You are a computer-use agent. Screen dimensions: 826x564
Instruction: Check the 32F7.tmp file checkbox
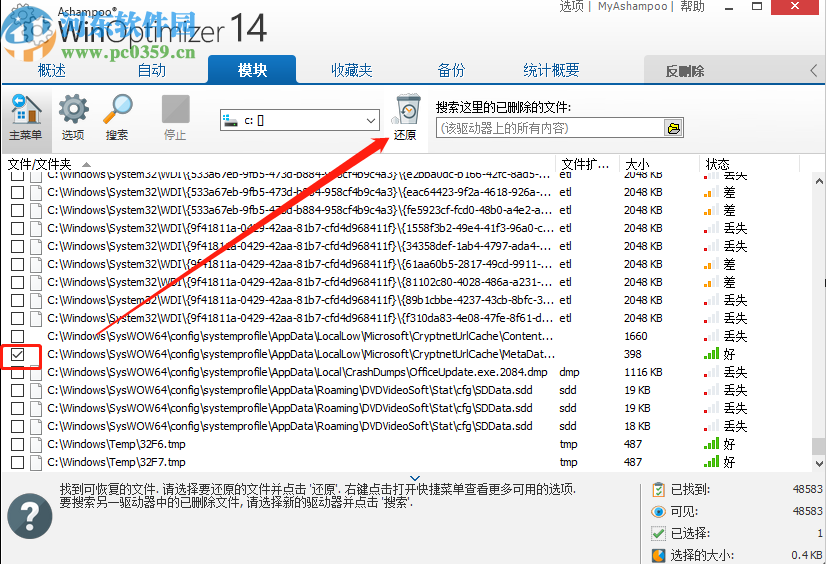tap(17, 462)
